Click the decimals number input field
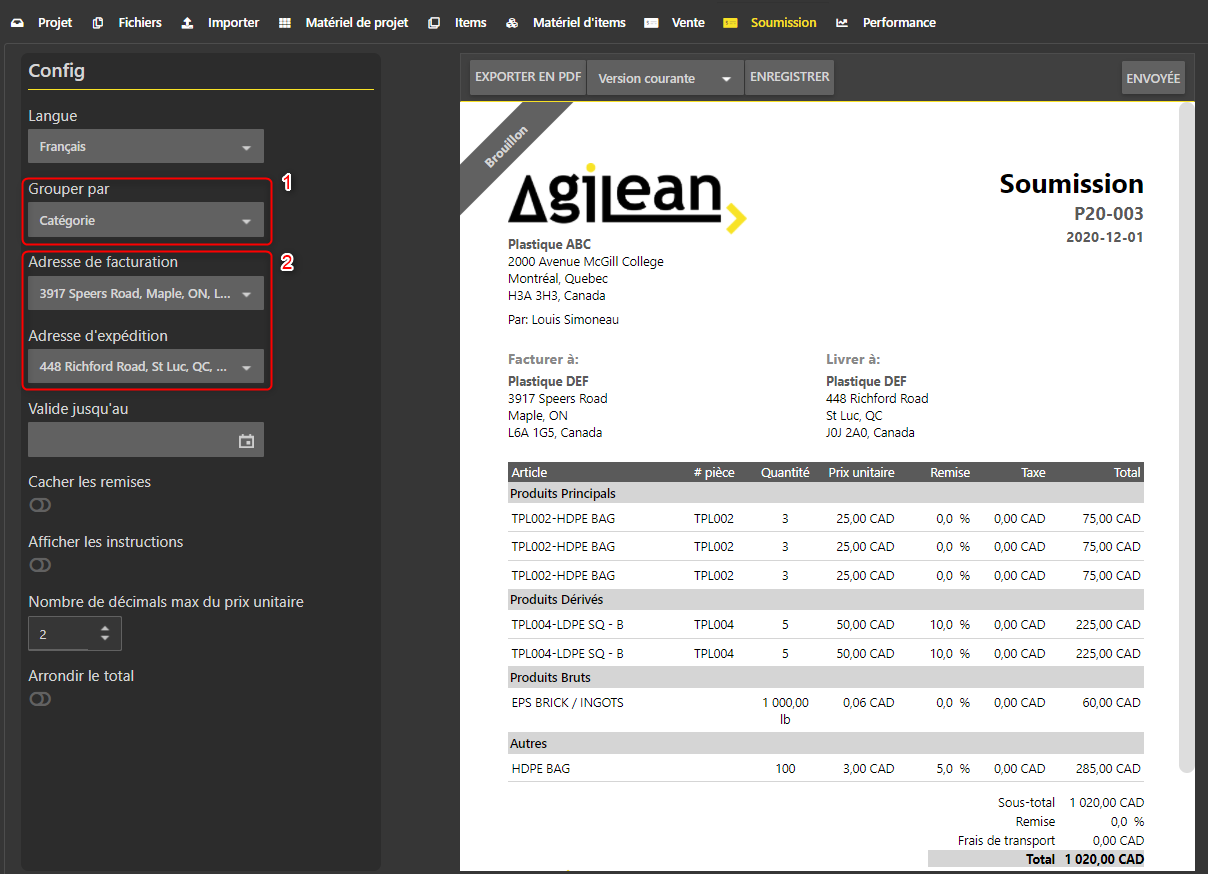 click(75, 634)
